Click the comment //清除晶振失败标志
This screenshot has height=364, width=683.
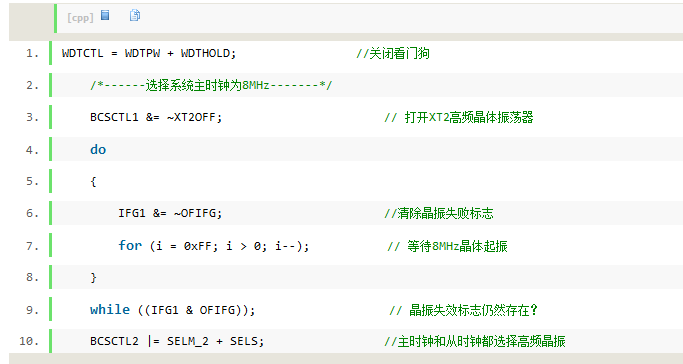tap(439, 213)
